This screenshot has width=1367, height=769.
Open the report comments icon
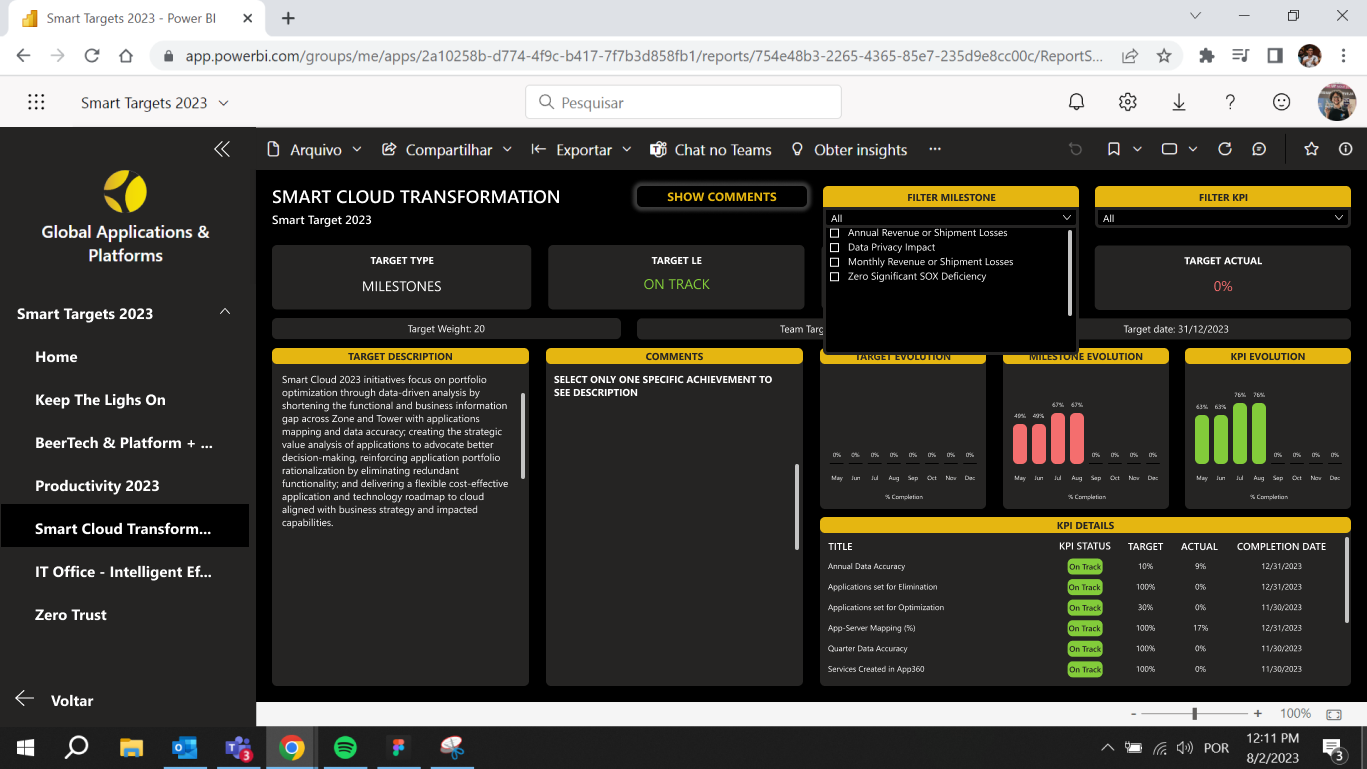click(x=1259, y=149)
